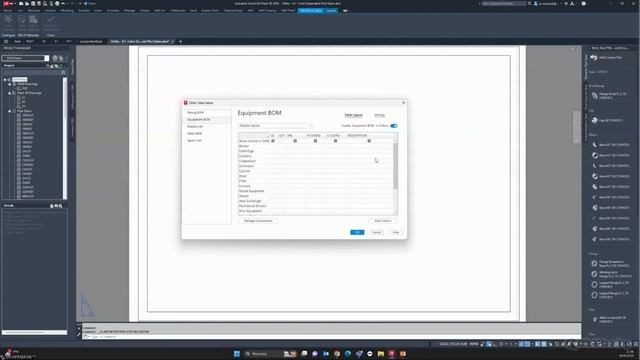Toggle DESCRIPTION column show checkbox

click(x=369, y=141)
